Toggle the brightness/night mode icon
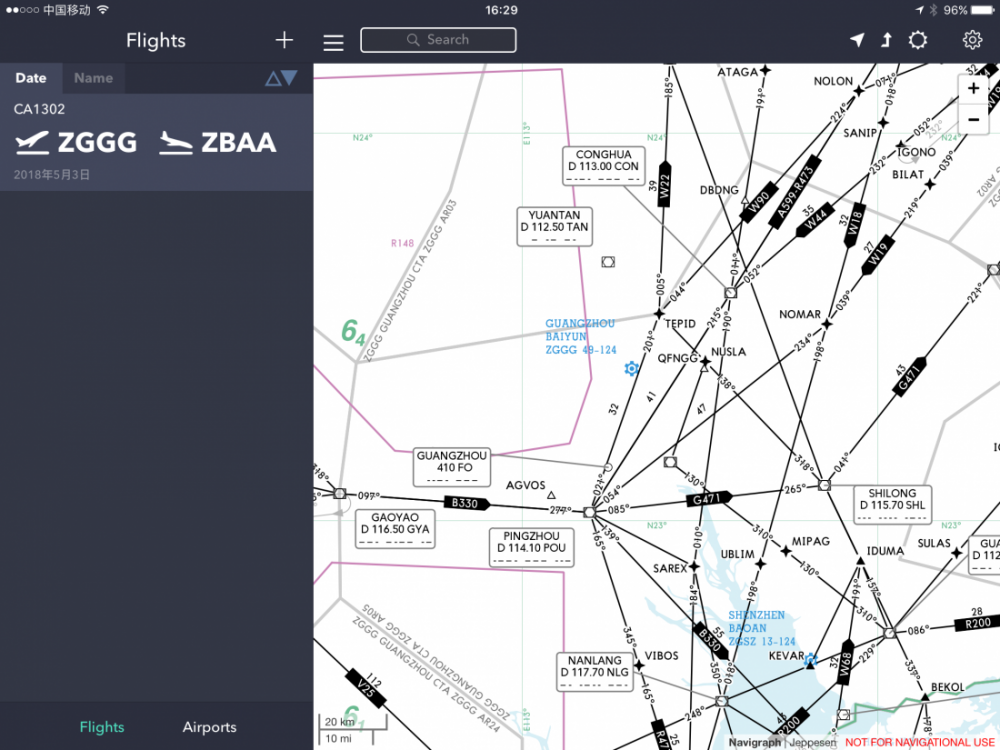 coord(918,40)
